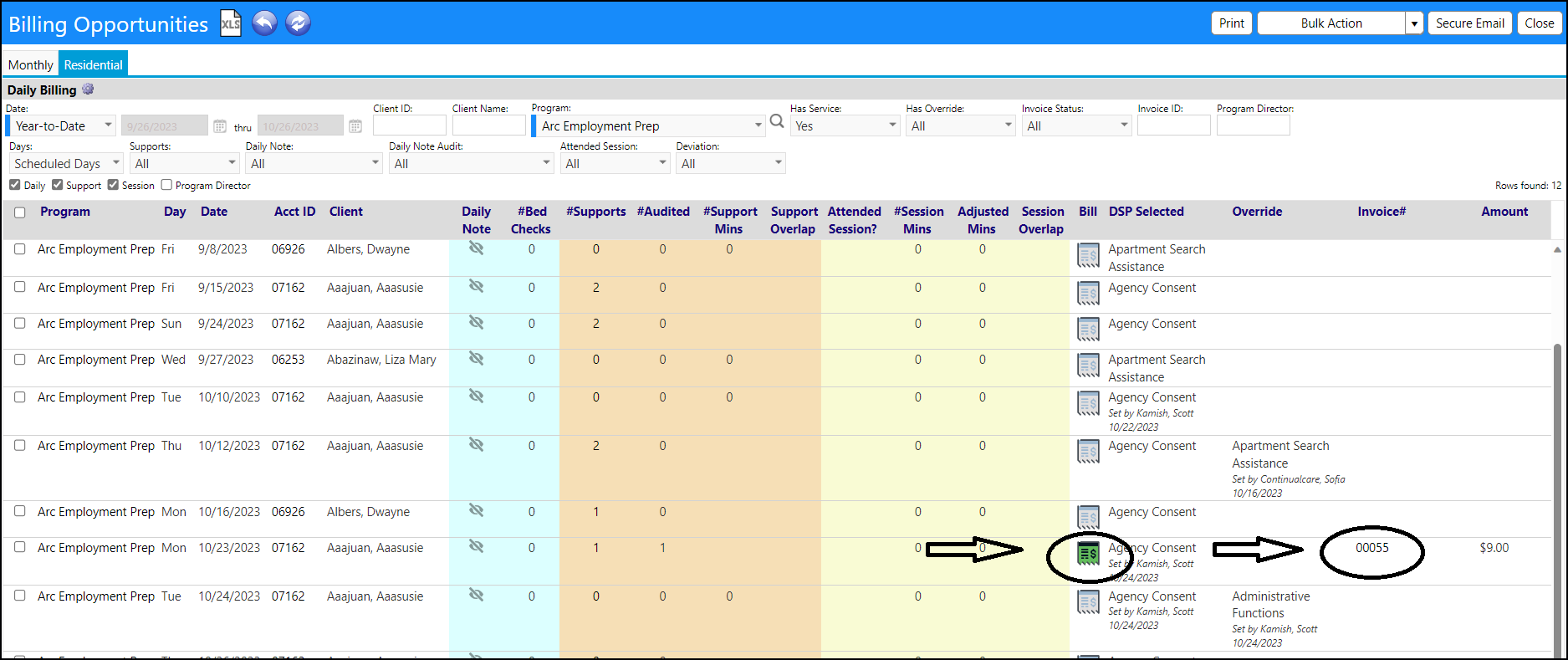This screenshot has width=1568, height=660.
Task: Open bill icon for 10/10/2023 row
Action: click(1088, 403)
